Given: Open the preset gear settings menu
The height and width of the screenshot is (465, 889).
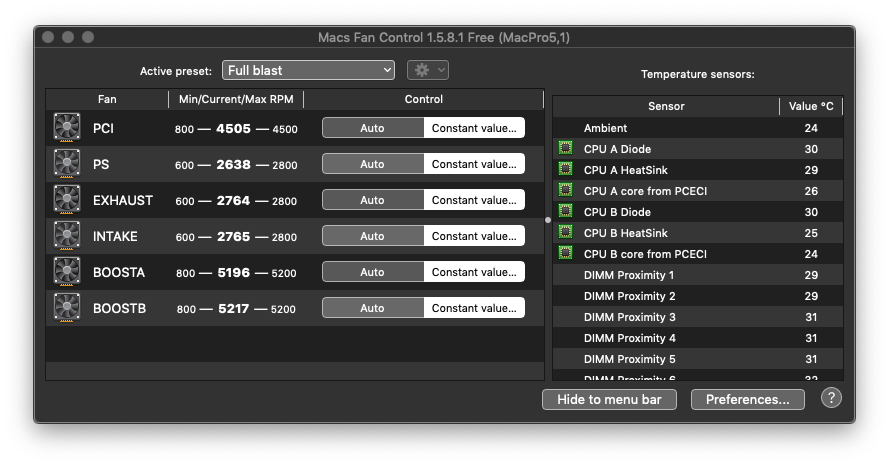Looking at the screenshot, I should (428, 70).
